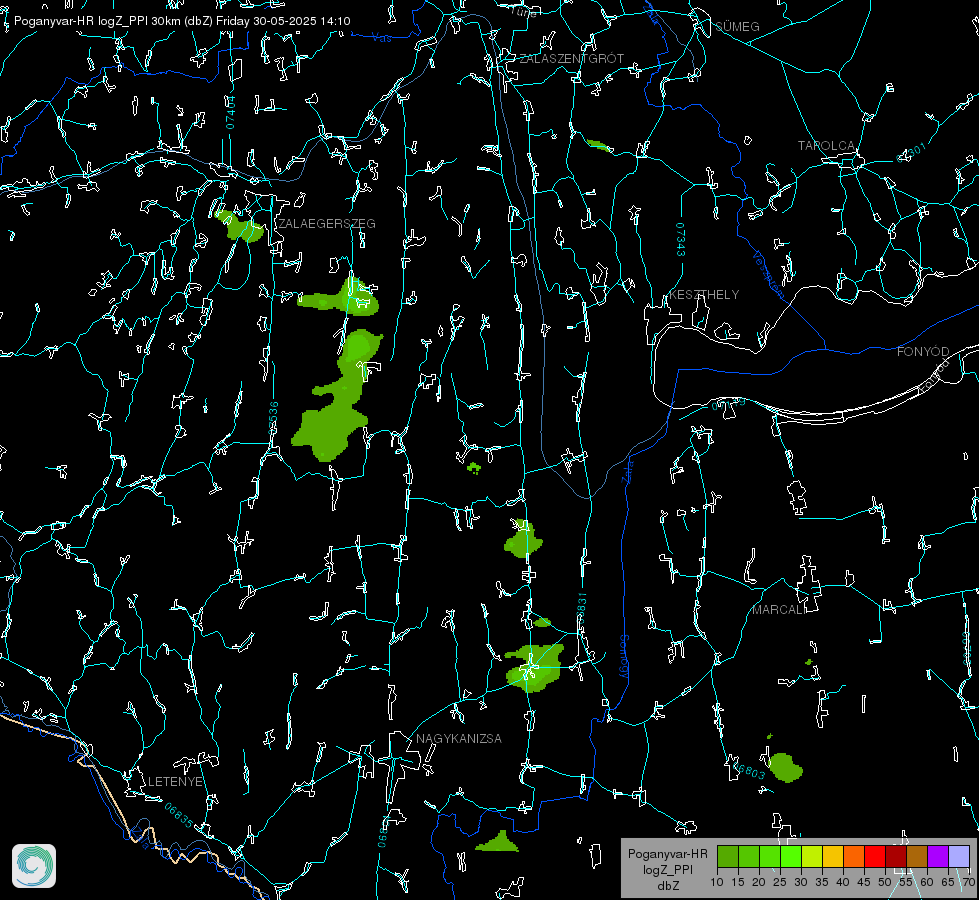
Task: Click the swirl logo icon in corner
Action: [34, 866]
